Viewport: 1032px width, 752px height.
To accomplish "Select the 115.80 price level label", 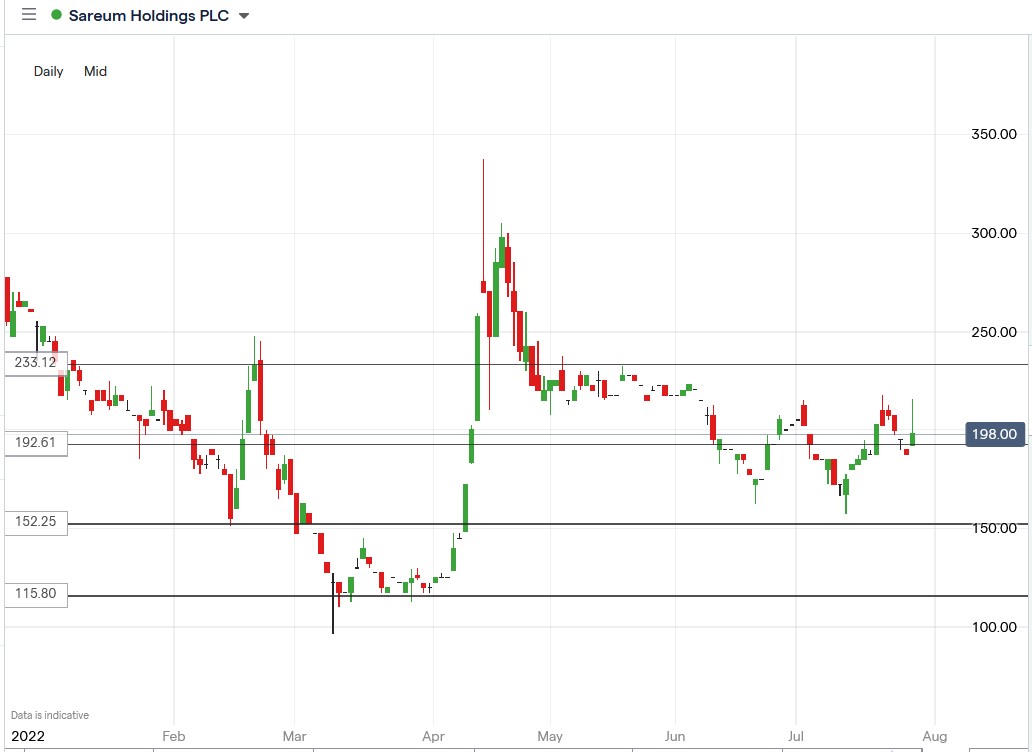I will click(33, 594).
